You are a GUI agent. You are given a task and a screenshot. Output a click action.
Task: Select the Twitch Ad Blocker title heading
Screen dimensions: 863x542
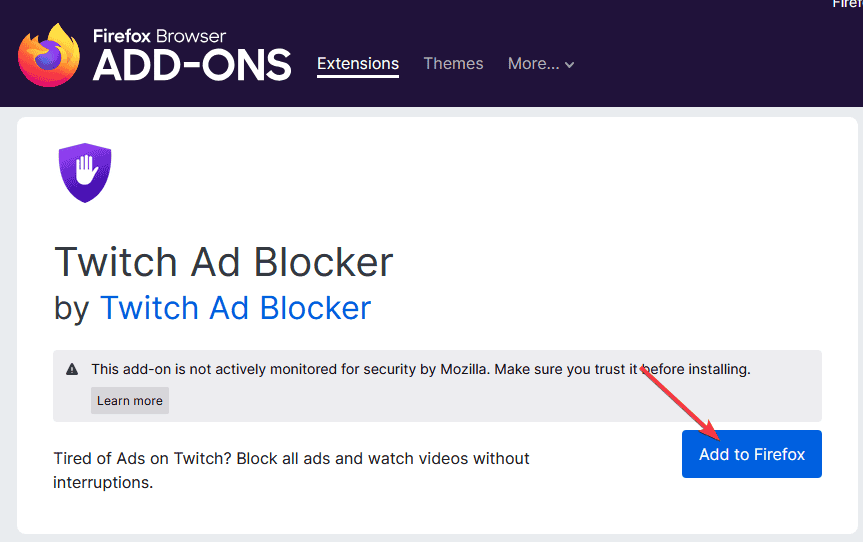click(223, 262)
